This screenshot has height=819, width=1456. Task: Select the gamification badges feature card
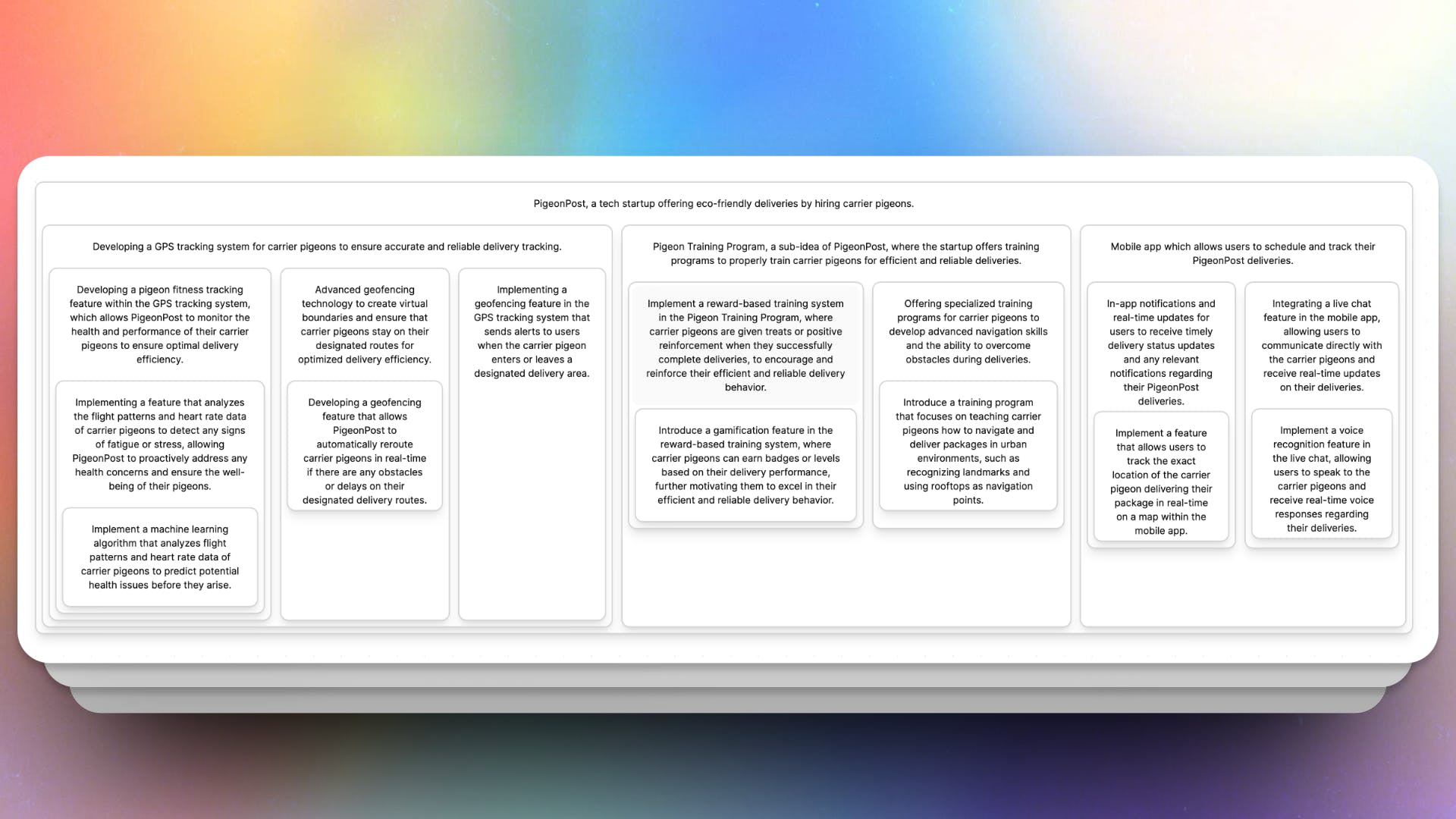coord(745,465)
